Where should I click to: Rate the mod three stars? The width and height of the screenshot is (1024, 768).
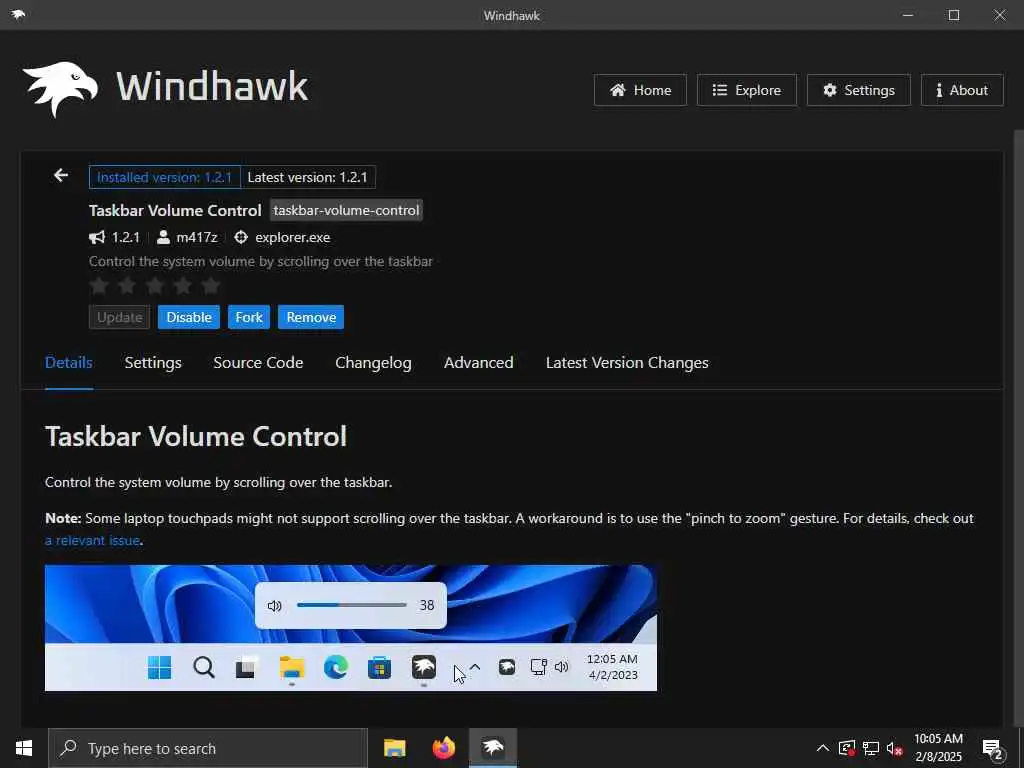[x=155, y=285]
